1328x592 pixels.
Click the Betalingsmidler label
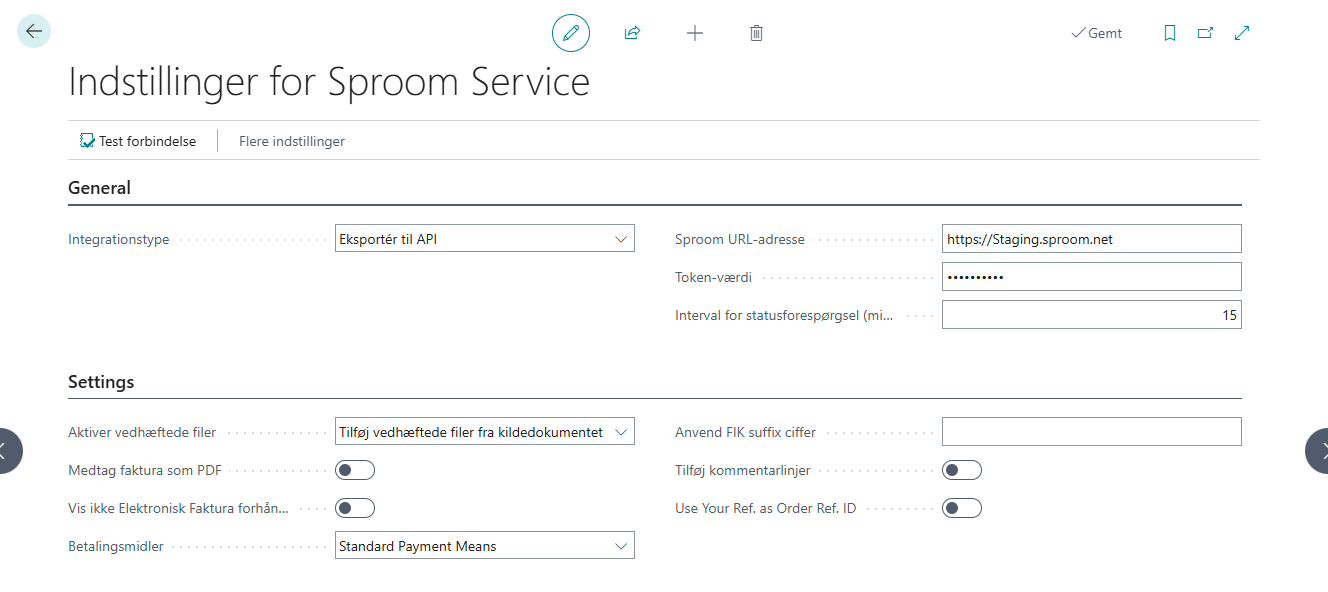coord(116,546)
